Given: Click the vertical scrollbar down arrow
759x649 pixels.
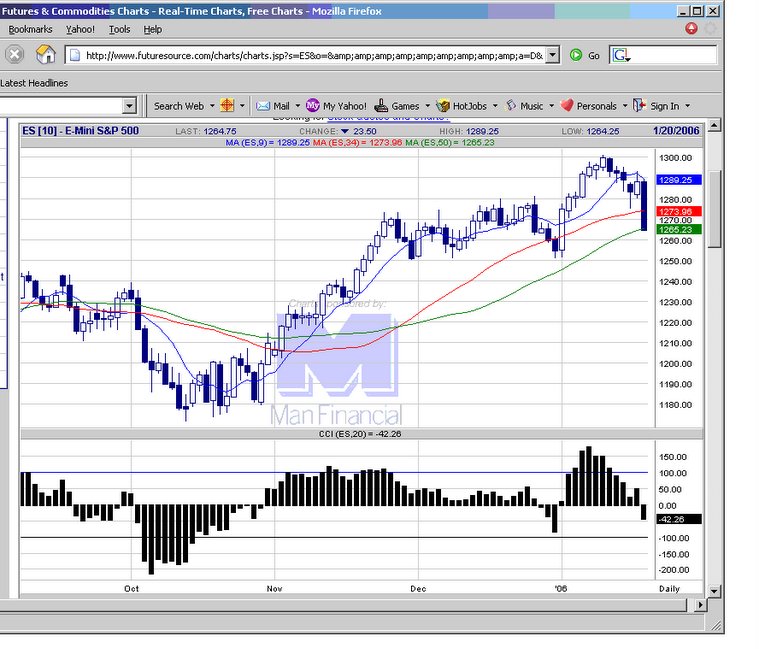Looking at the screenshot, I should 714,591.
